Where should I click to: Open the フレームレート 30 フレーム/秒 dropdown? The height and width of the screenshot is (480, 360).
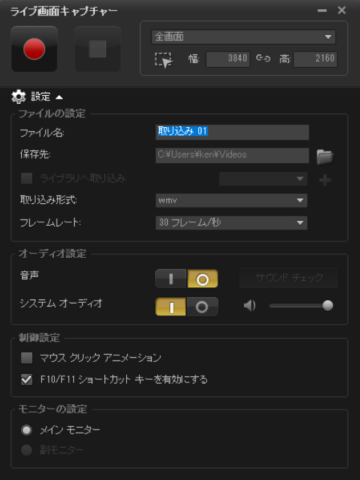tap(231, 223)
